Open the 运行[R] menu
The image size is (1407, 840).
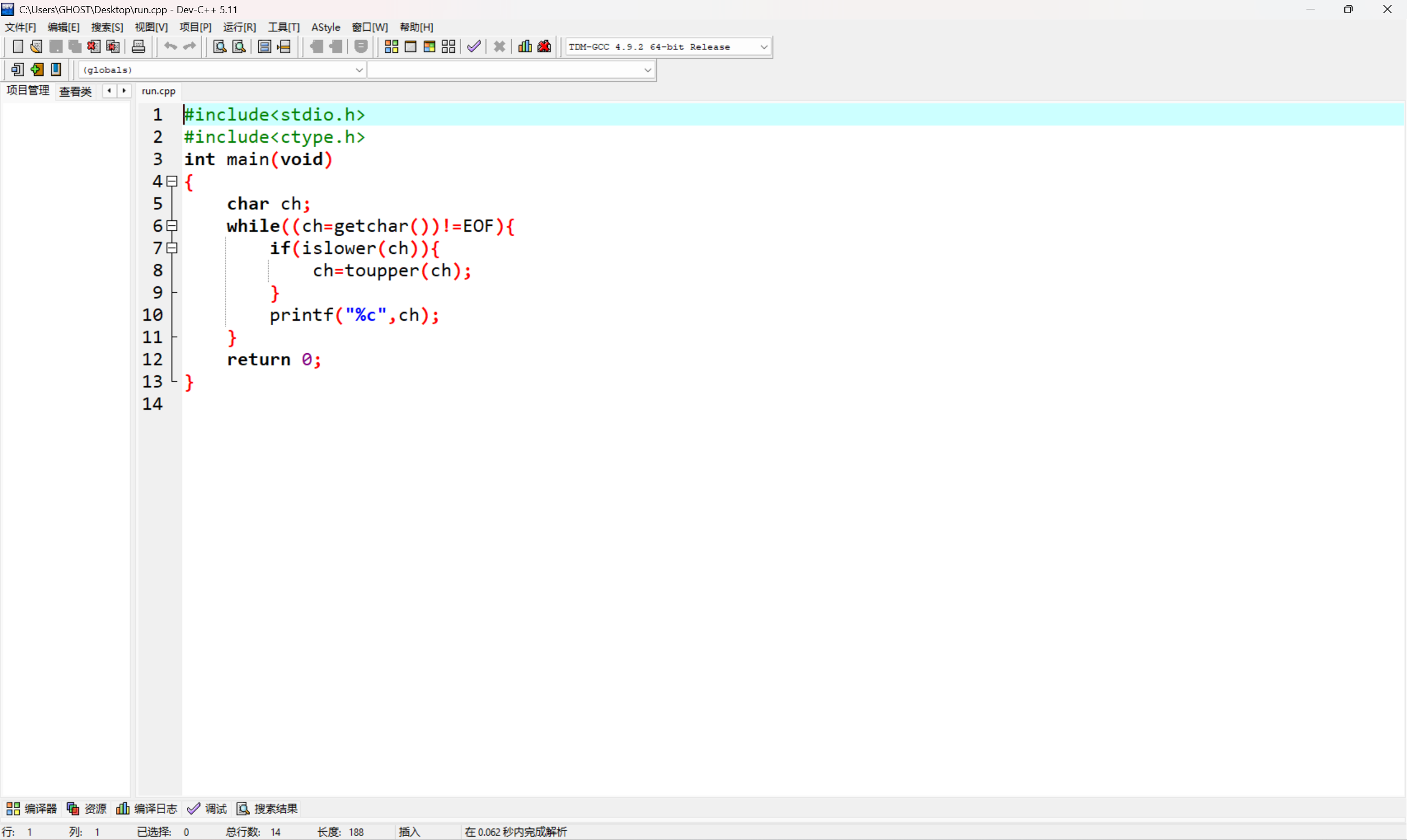(239, 27)
